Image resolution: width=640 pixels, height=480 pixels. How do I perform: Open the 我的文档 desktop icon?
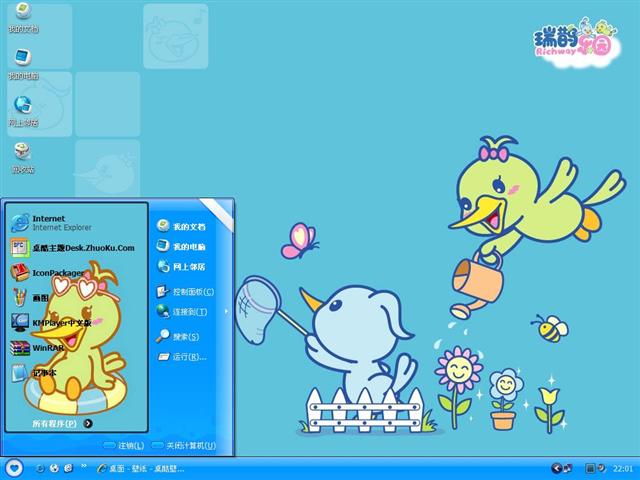tap(23, 18)
